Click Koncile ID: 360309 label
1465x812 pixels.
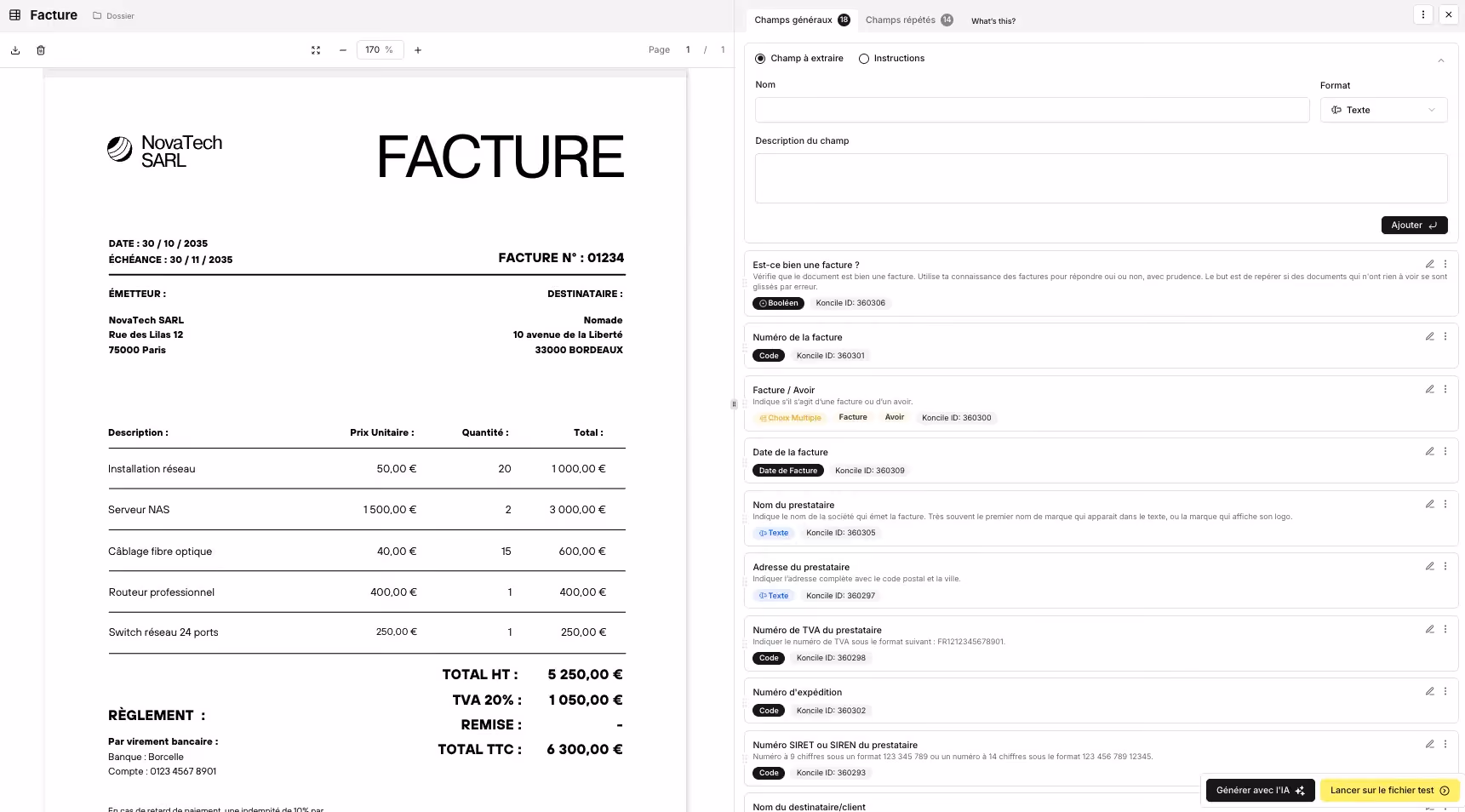[x=870, y=471]
